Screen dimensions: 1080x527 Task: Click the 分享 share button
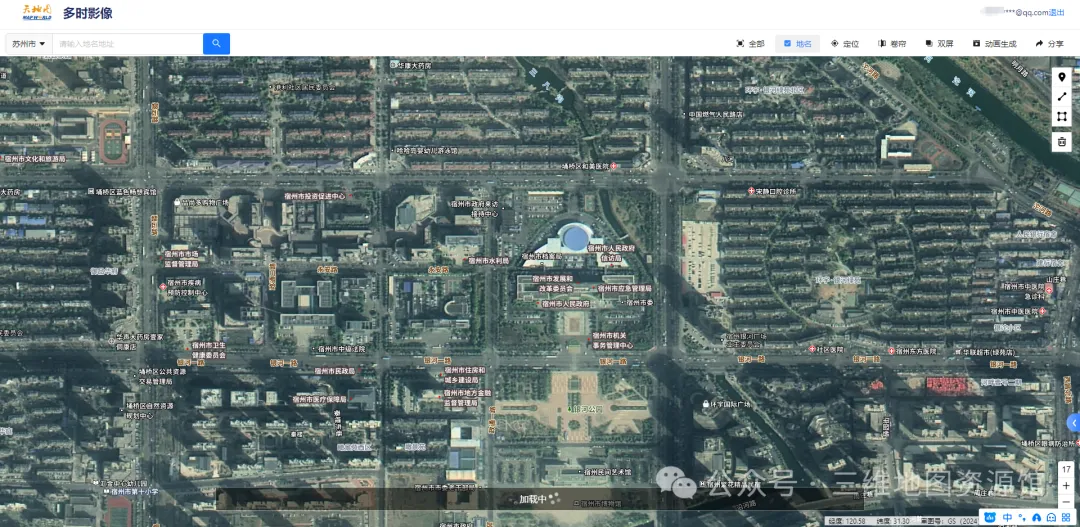click(1049, 43)
